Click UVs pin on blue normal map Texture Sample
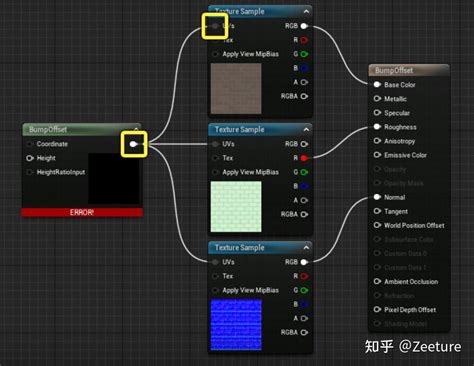 [x=215, y=262]
